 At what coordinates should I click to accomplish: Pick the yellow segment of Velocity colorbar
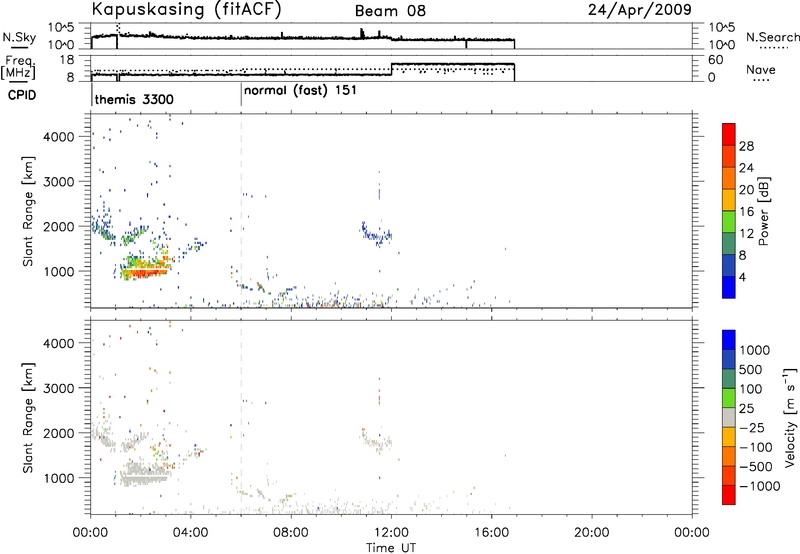(x=729, y=438)
